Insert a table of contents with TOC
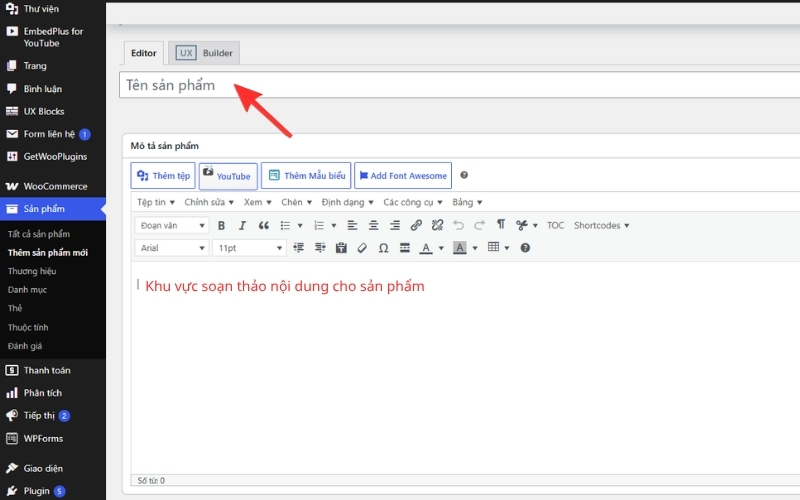800x500 pixels. pyautogui.click(x=556, y=226)
